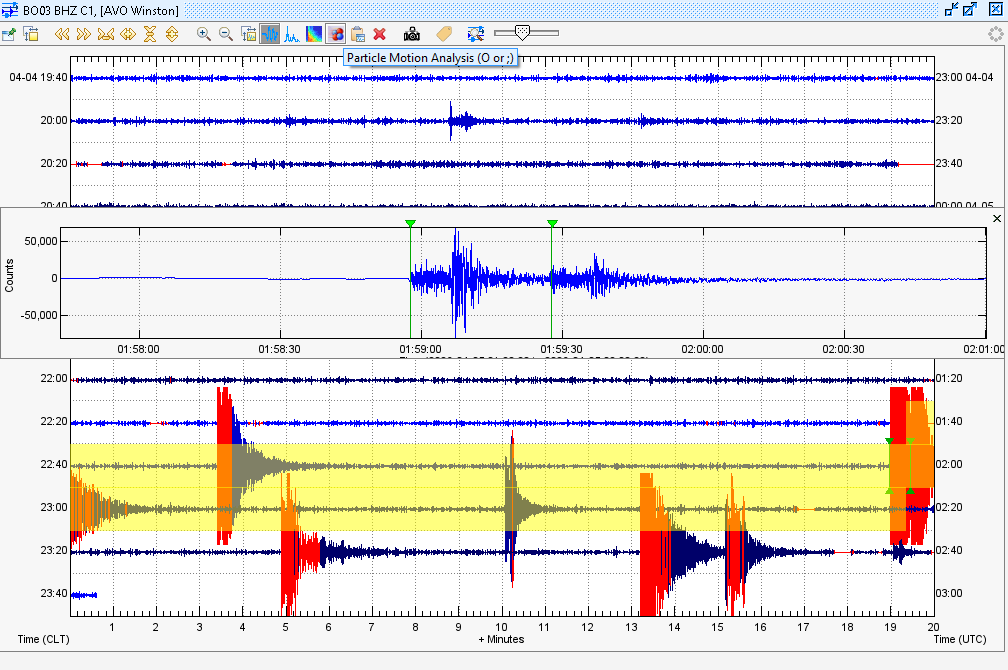The width and height of the screenshot is (1008, 670).
Task: Click the magnifier icon next to slider
Action: coord(476,34)
